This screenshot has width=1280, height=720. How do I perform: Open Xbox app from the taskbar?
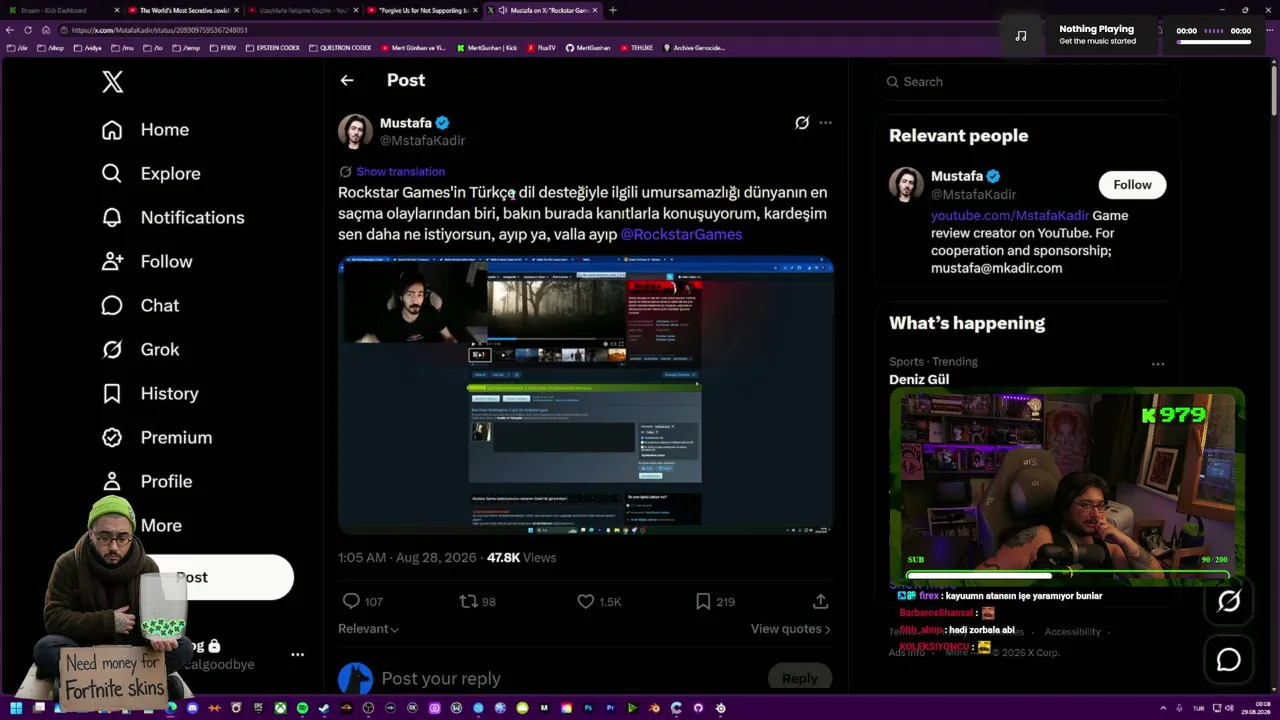[x=280, y=708]
